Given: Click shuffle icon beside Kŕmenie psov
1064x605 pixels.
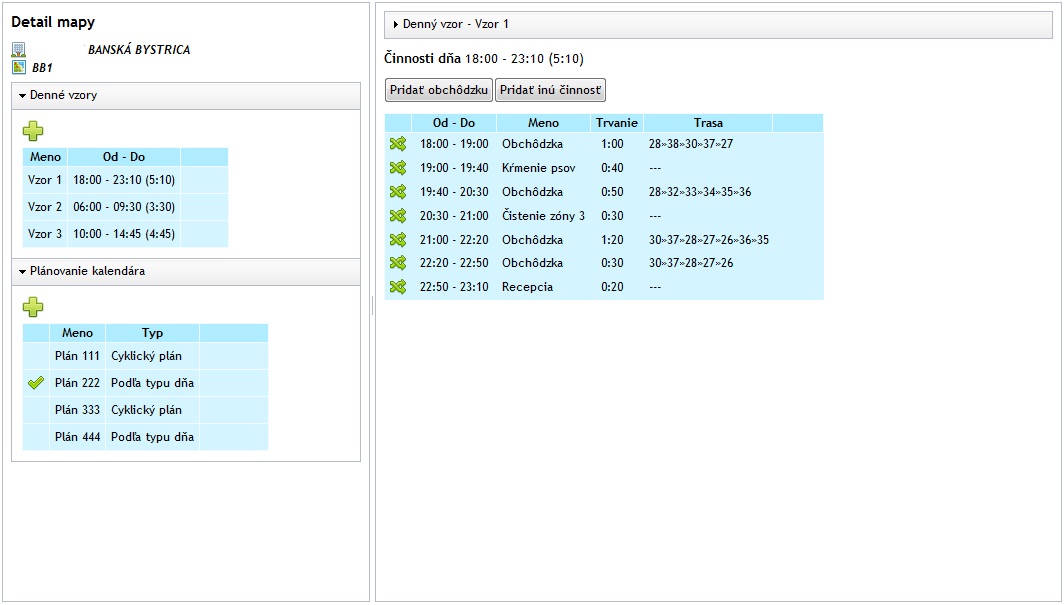Looking at the screenshot, I should coord(397,168).
